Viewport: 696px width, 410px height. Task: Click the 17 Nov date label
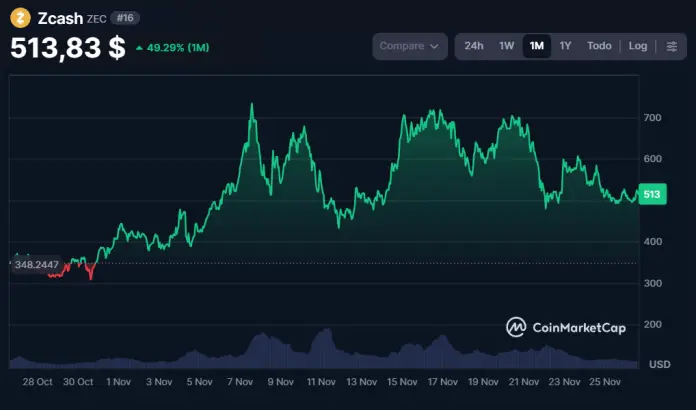point(443,382)
